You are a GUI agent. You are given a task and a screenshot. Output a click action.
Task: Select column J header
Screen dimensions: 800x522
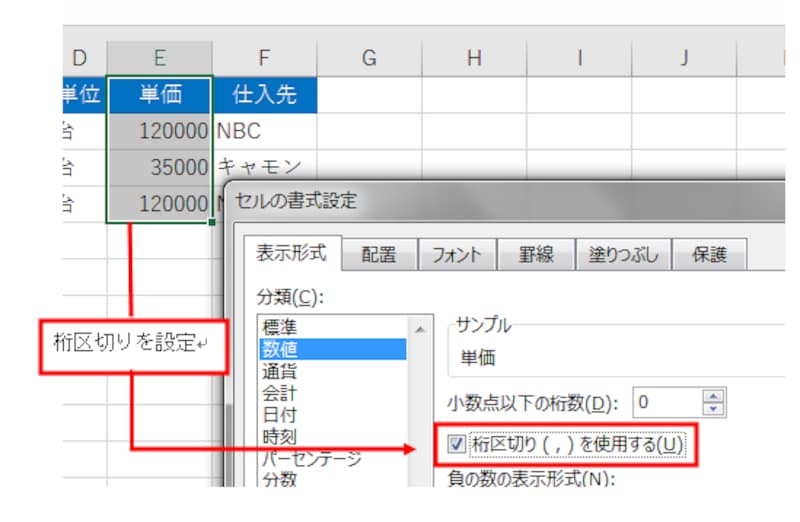tap(684, 58)
